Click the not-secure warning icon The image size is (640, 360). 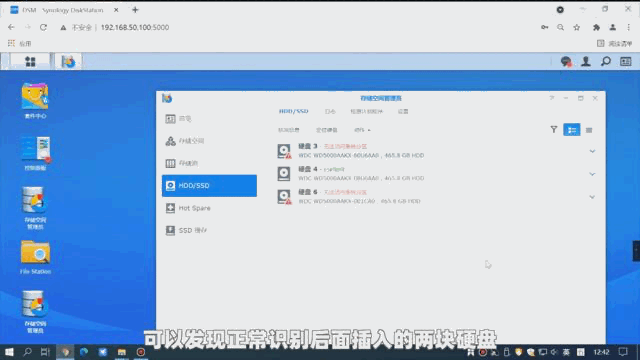click(63, 27)
